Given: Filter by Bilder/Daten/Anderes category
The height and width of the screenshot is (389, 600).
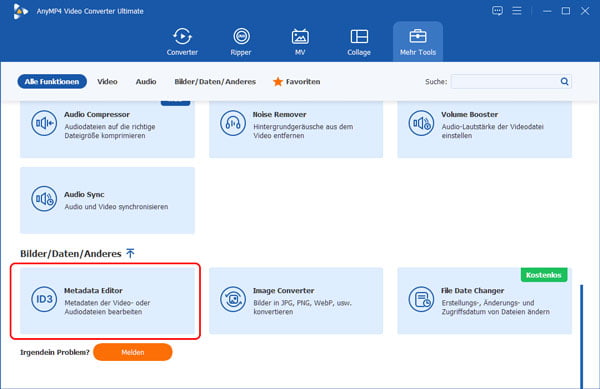Looking at the screenshot, I should tap(215, 81).
